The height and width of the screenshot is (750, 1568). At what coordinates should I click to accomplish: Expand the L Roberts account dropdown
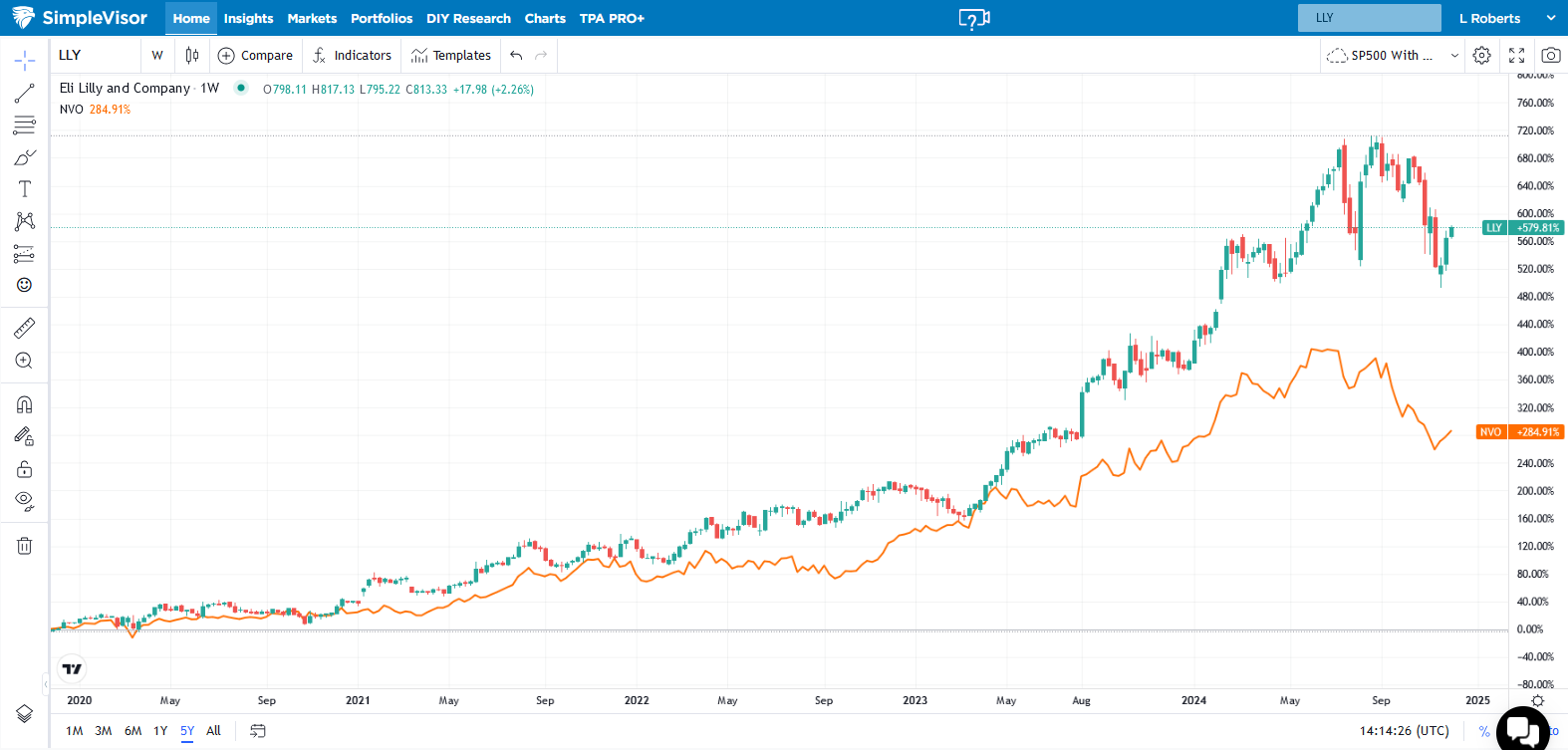coord(1506,18)
